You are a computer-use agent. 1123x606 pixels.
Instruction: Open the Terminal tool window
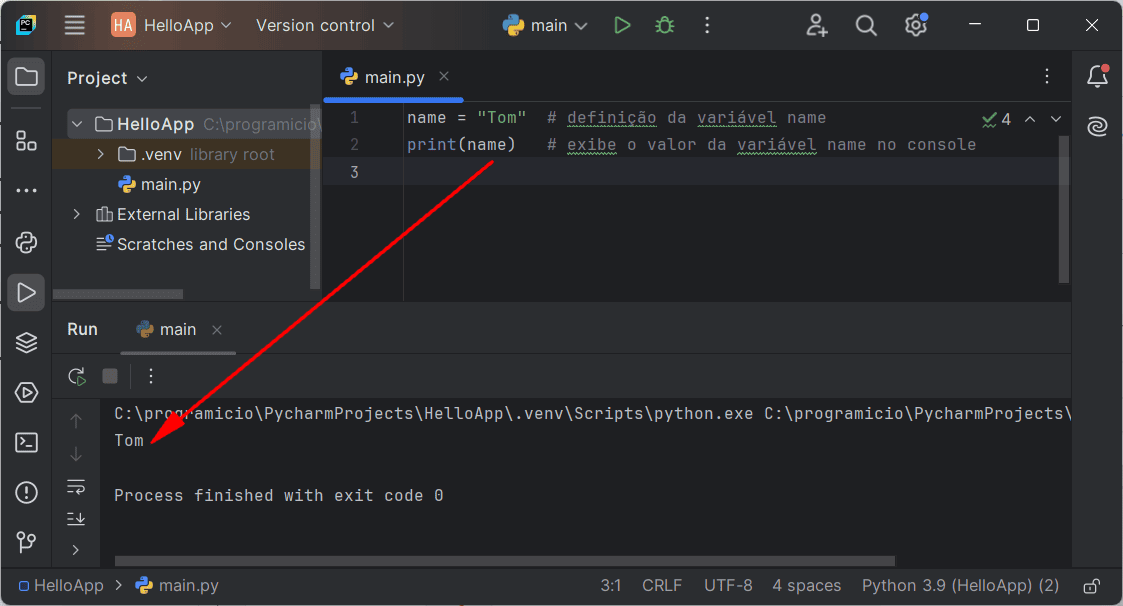coord(26,443)
